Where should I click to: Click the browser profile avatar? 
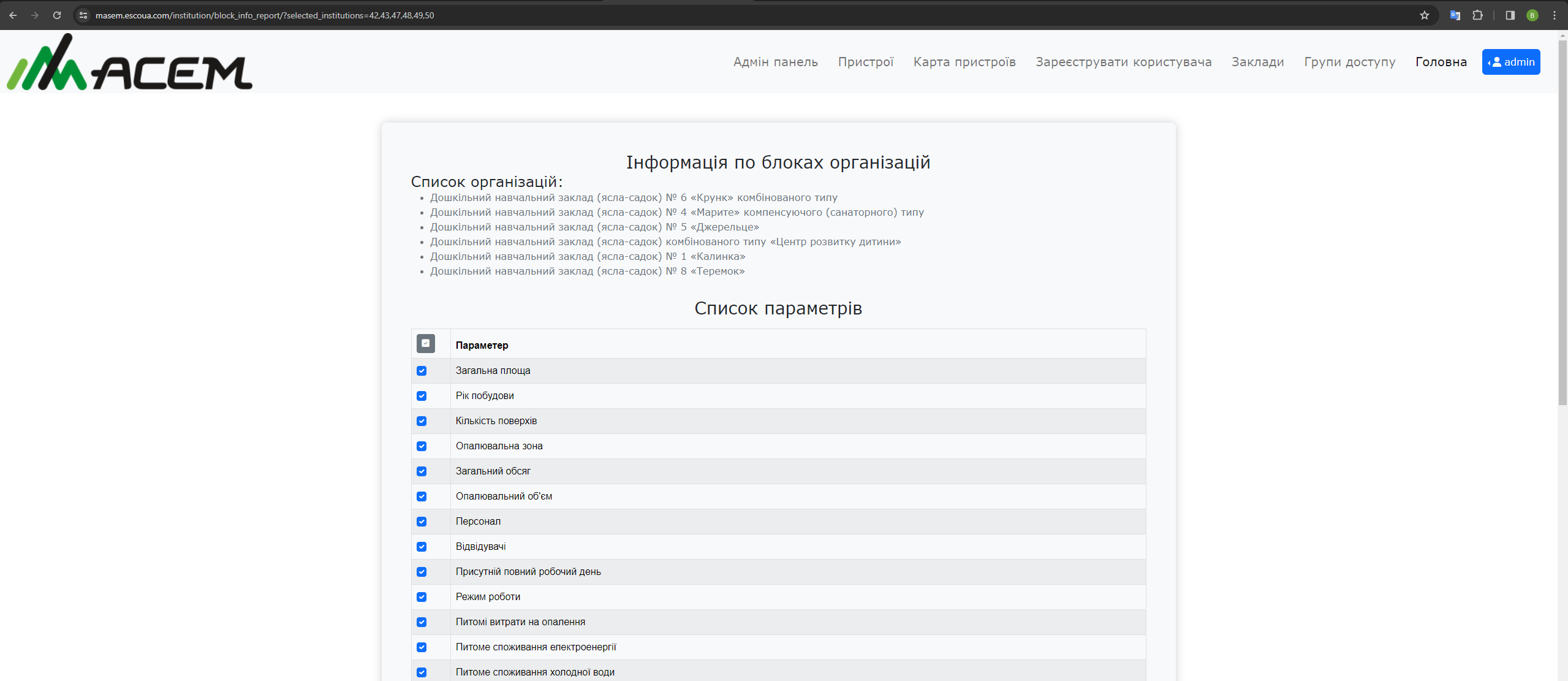click(x=1532, y=15)
